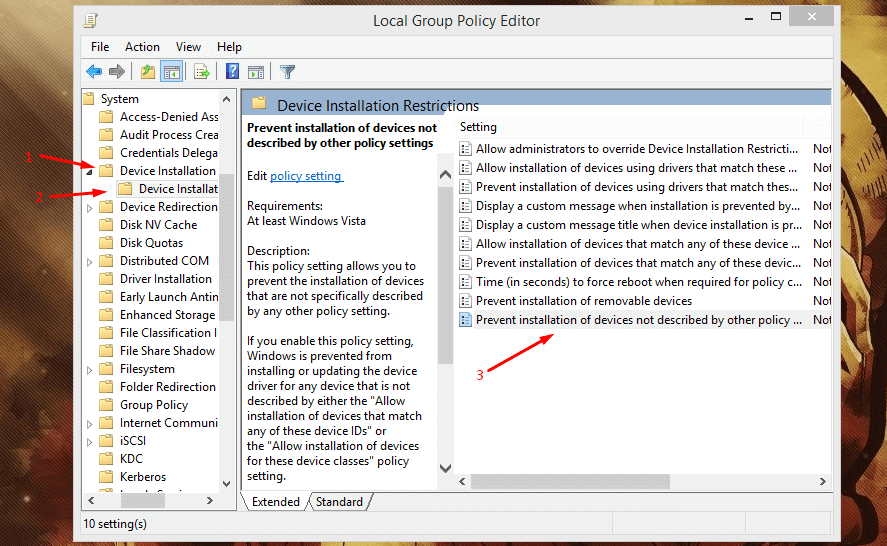Switch to the Standard tab
The image size is (887, 546).
pyautogui.click(x=339, y=502)
